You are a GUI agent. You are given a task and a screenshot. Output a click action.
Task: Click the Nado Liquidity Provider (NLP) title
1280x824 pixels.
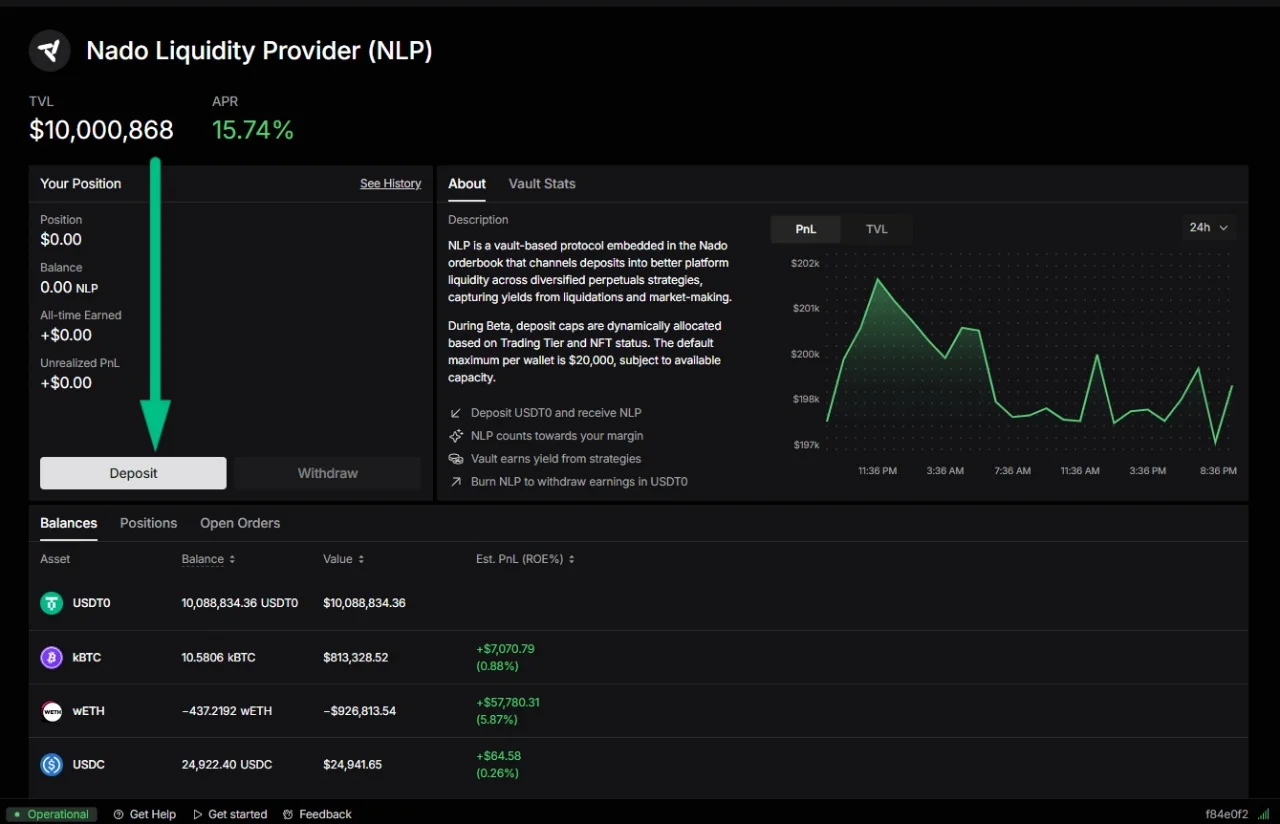point(260,50)
